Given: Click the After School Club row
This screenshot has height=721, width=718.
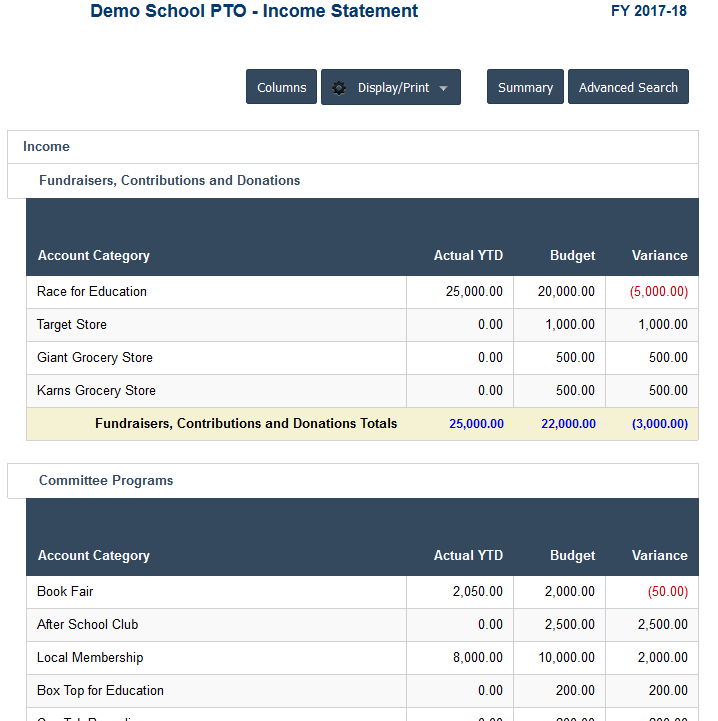Looking at the screenshot, I should tap(362, 625).
